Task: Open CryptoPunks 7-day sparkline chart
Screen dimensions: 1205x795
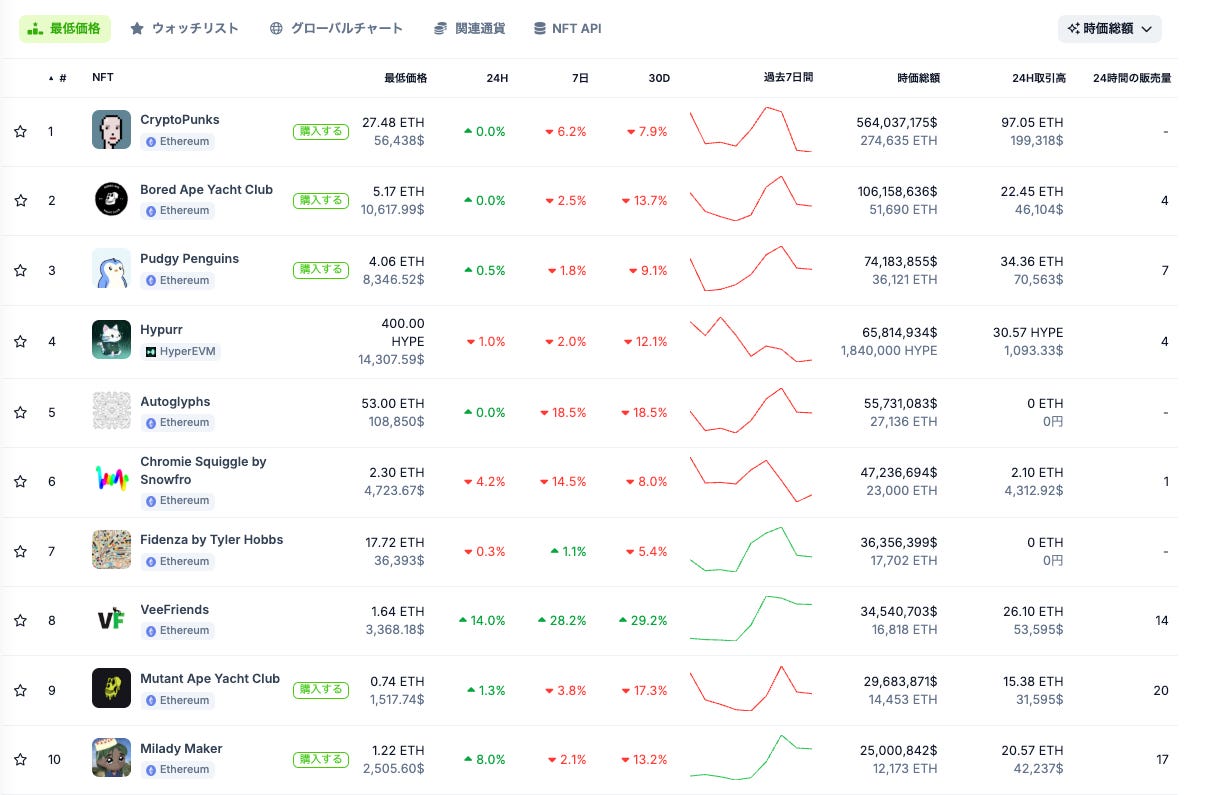Action: pos(750,130)
